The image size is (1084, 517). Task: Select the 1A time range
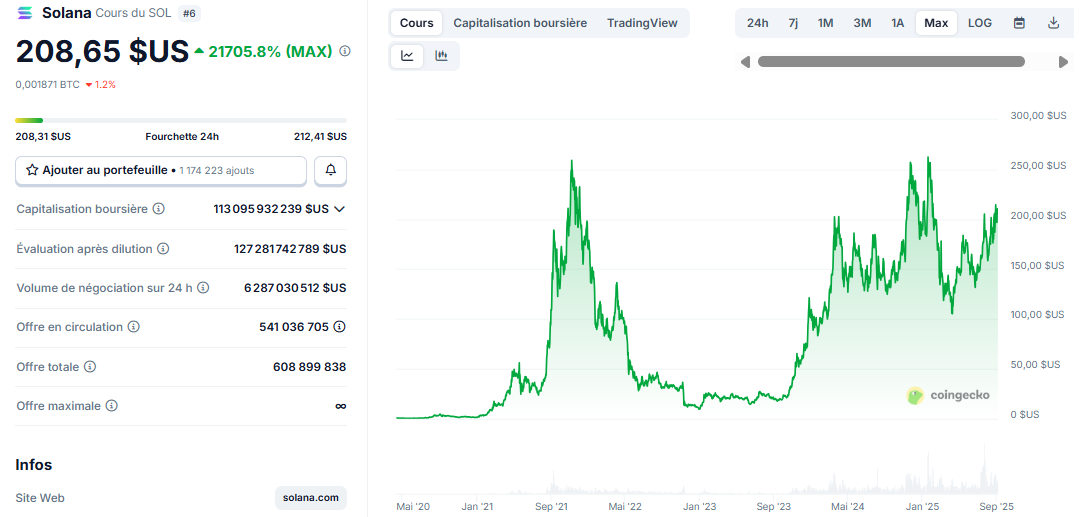pos(897,23)
